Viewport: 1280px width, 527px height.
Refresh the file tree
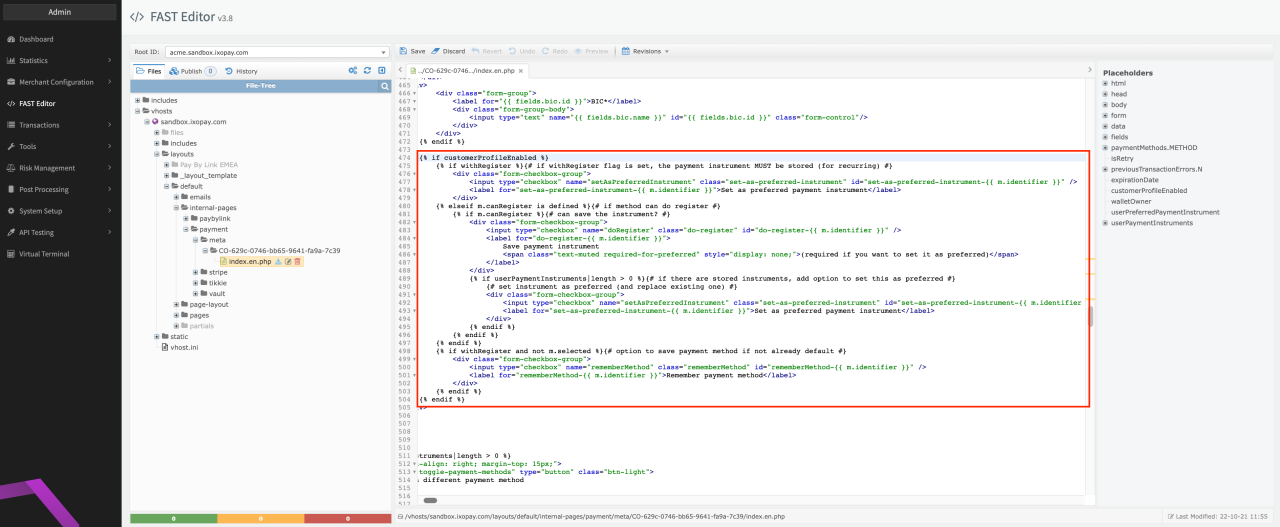coord(367,71)
